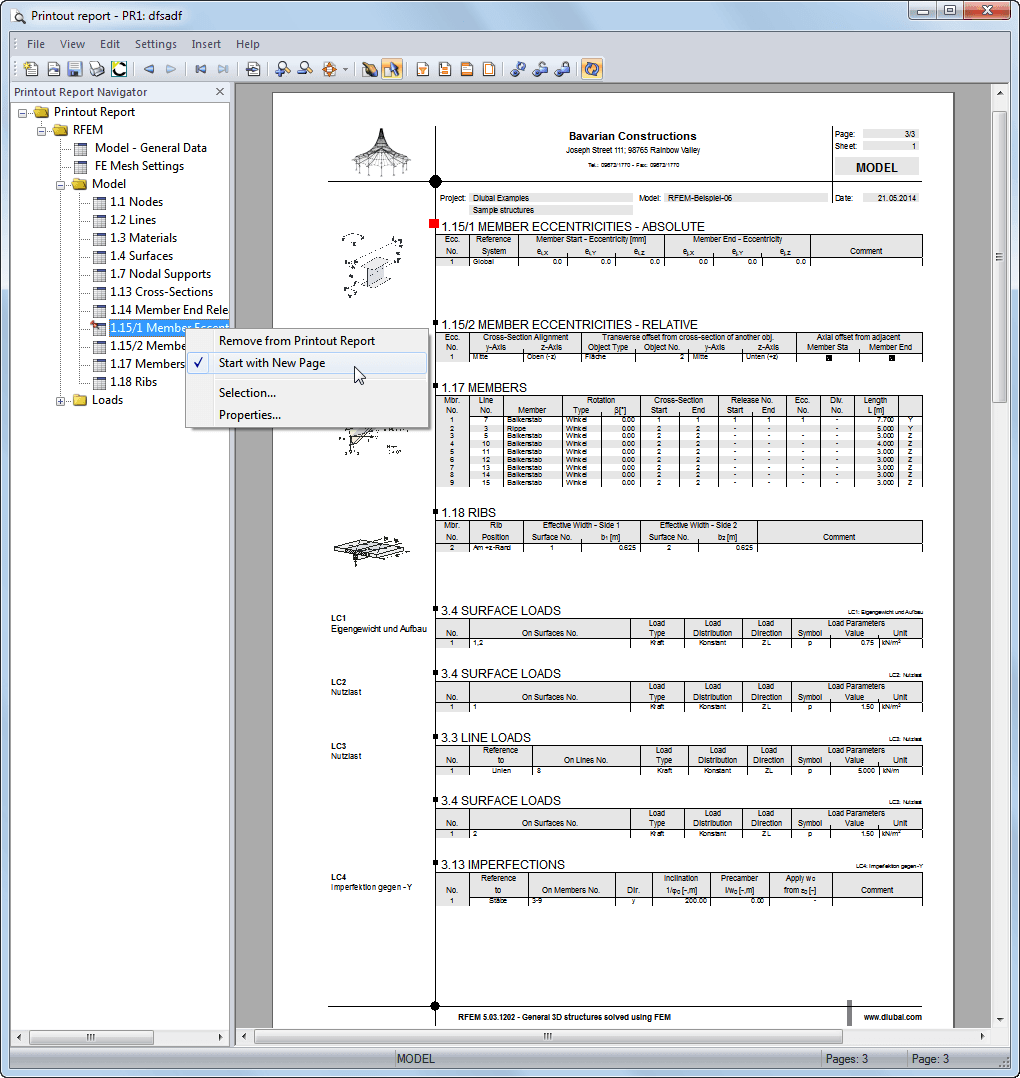Open the Edit menu
The height and width of the screenshot is (1078, 1020).
pyautogui.click(x=110, y=44)
